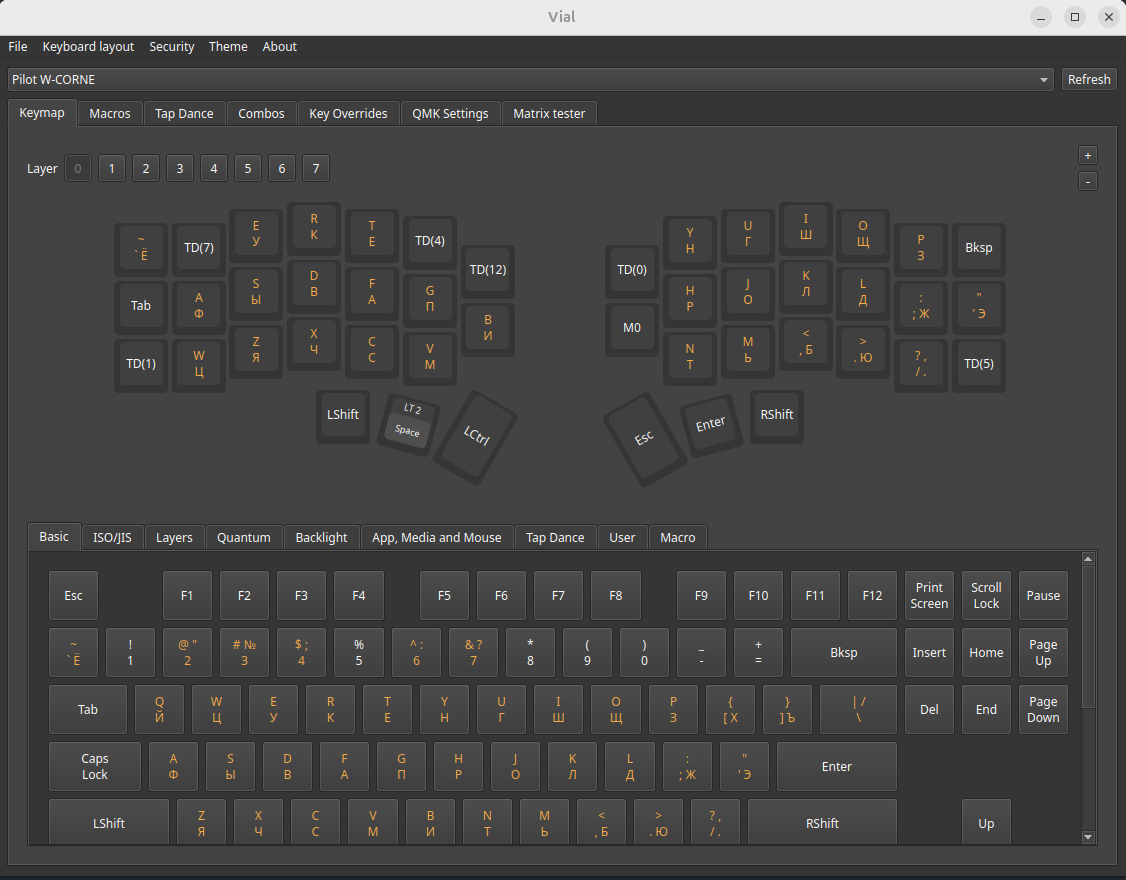Select the TD(7) key on the keymap
The height and width of the screenshot is (880, 1126).
[199, 248]
